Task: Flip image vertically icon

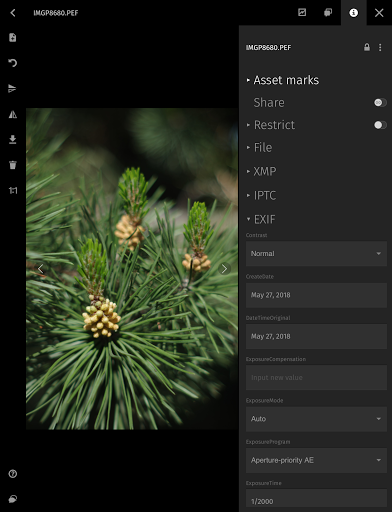Action: [12, 88]
